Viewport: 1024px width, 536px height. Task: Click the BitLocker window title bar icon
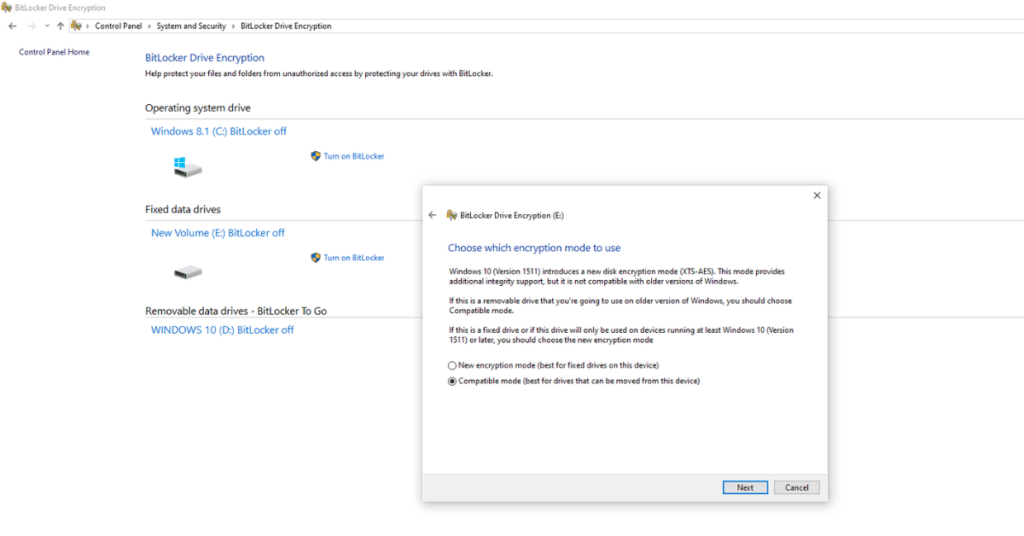[7, 8]
